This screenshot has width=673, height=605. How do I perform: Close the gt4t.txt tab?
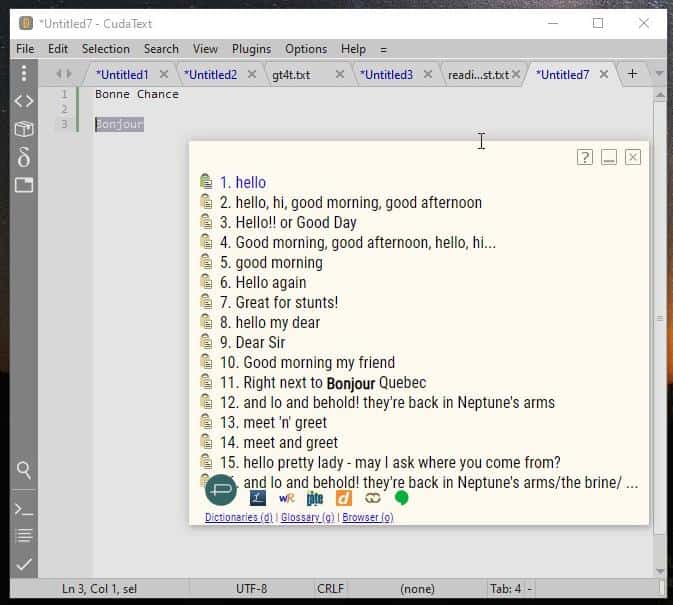(x=340, y=75)
